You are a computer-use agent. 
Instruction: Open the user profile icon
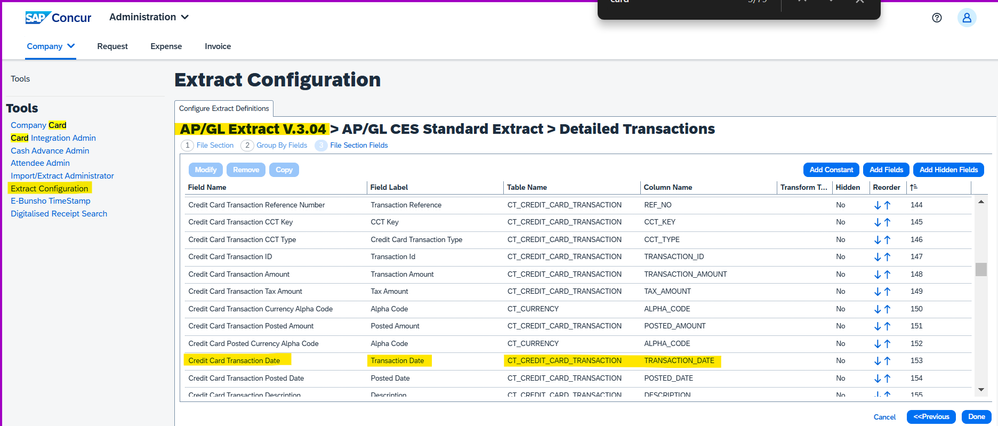click(967, 18)
